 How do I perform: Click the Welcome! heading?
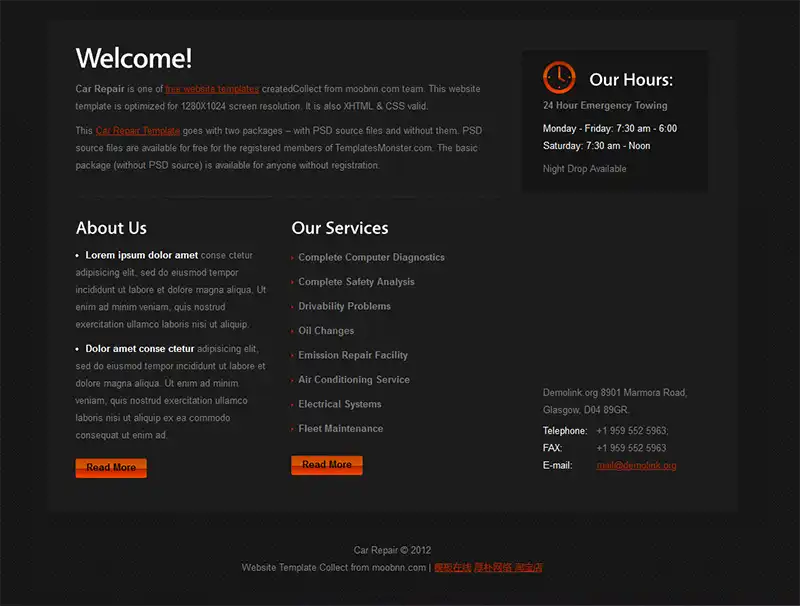pyautogui.click(x=134, y=58)
